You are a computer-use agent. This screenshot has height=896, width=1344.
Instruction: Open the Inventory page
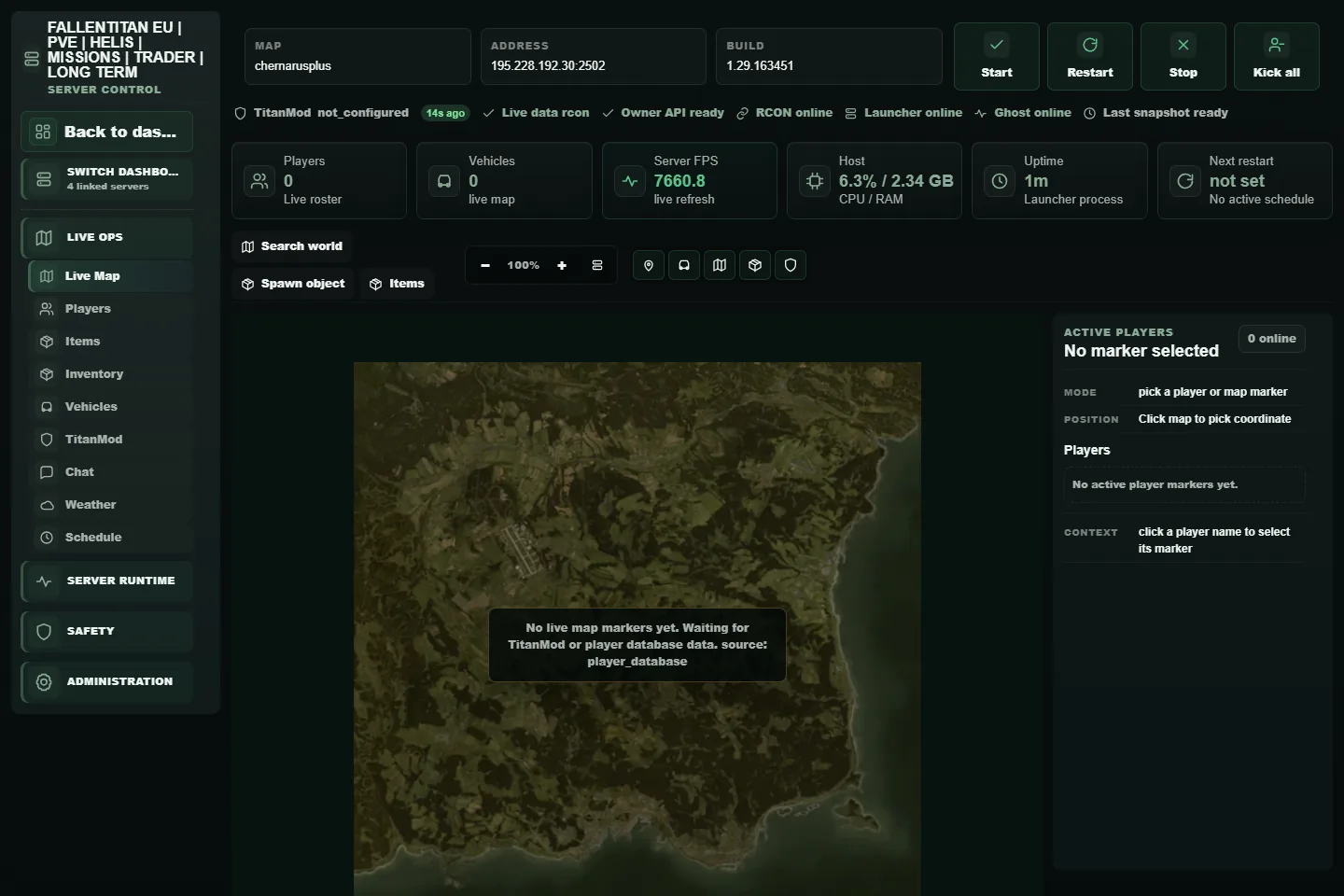pos(110,374)
